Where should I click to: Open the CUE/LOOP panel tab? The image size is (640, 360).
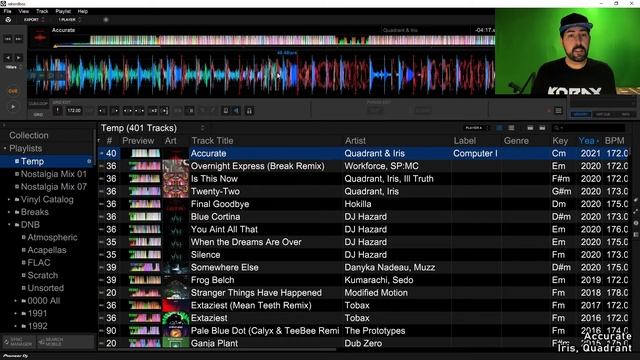click(38, 104)
